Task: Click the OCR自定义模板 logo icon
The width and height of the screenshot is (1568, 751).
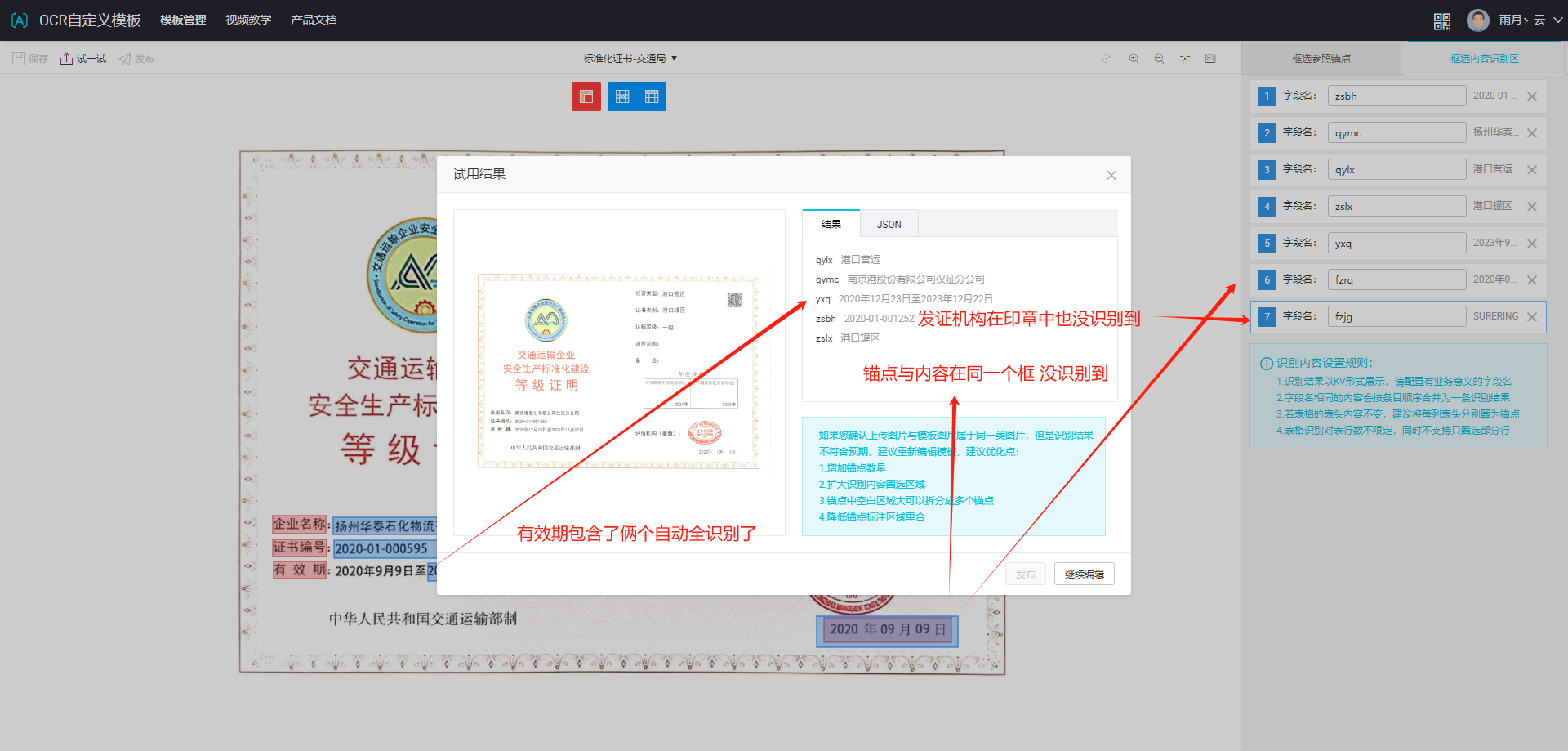Action: (20, 20)
